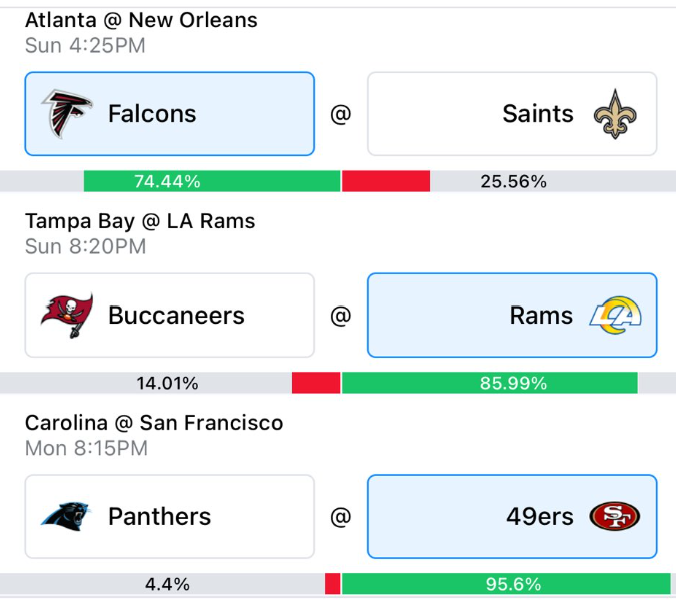Click the Carolina Panthers logo
The width and height of the screenshot is (676, 610).
pyautogui.click(x=66, y=516)
